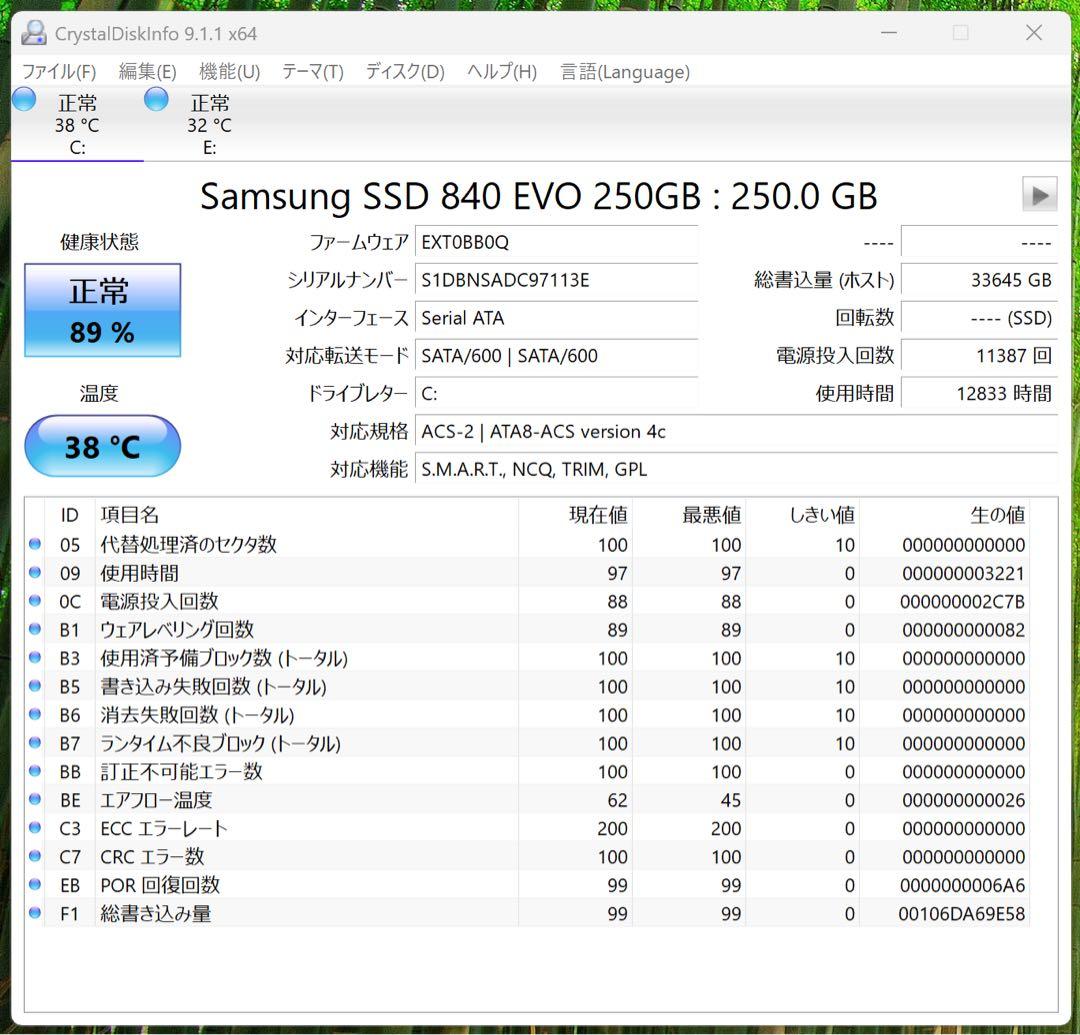Select the firmware field showing EXT0BB0Q

coord(556,242)
